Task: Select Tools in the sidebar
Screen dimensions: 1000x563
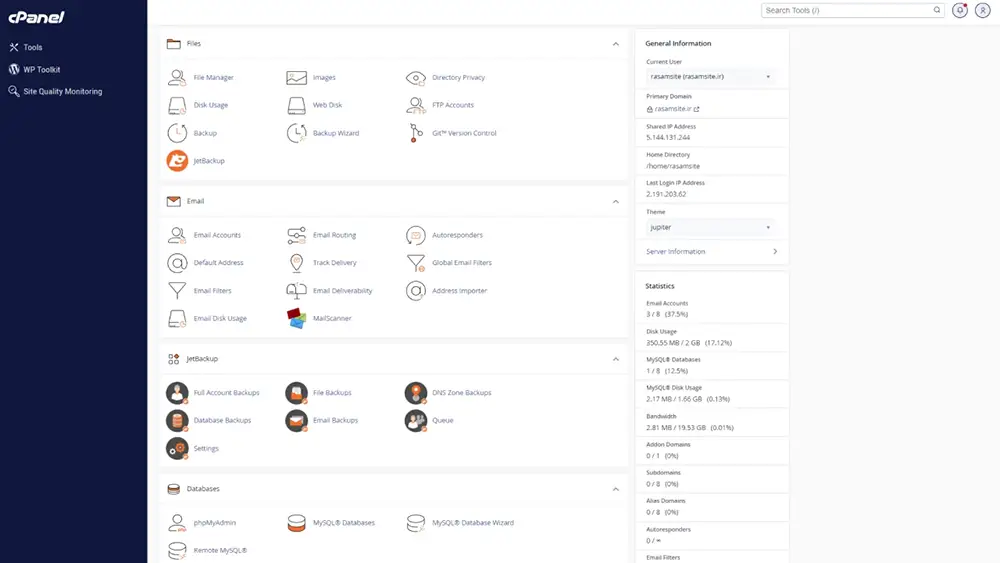Action: coord(33,47)
